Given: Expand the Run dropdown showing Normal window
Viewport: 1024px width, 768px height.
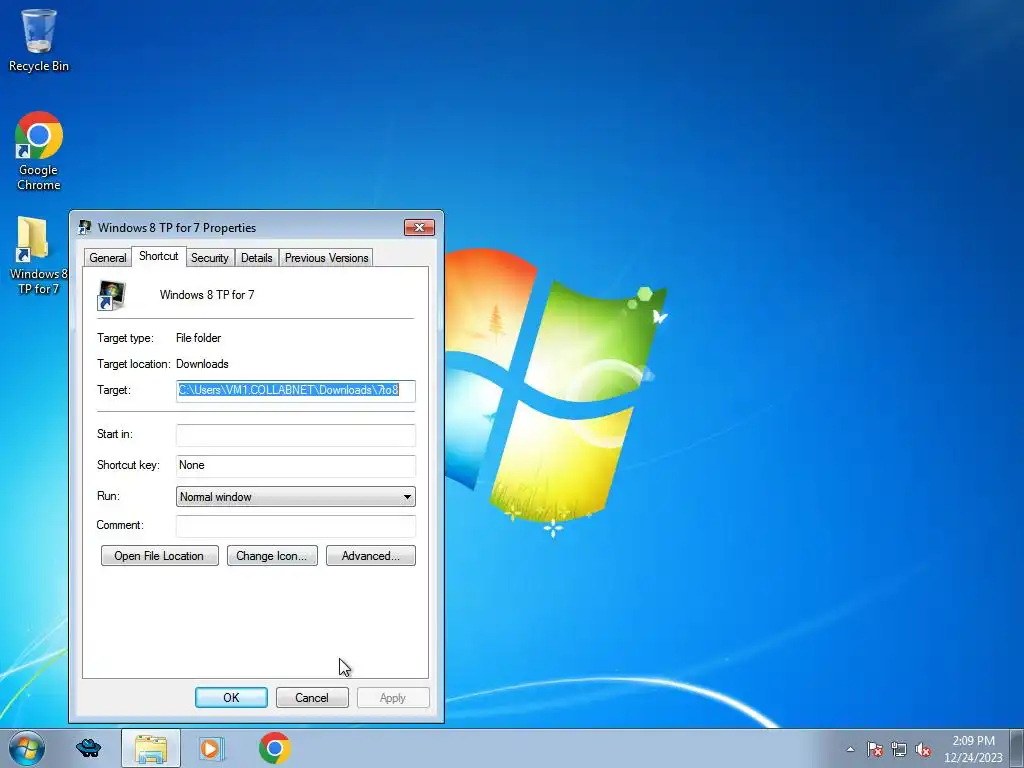Looking at the screenshot, I should coord(296,497).
